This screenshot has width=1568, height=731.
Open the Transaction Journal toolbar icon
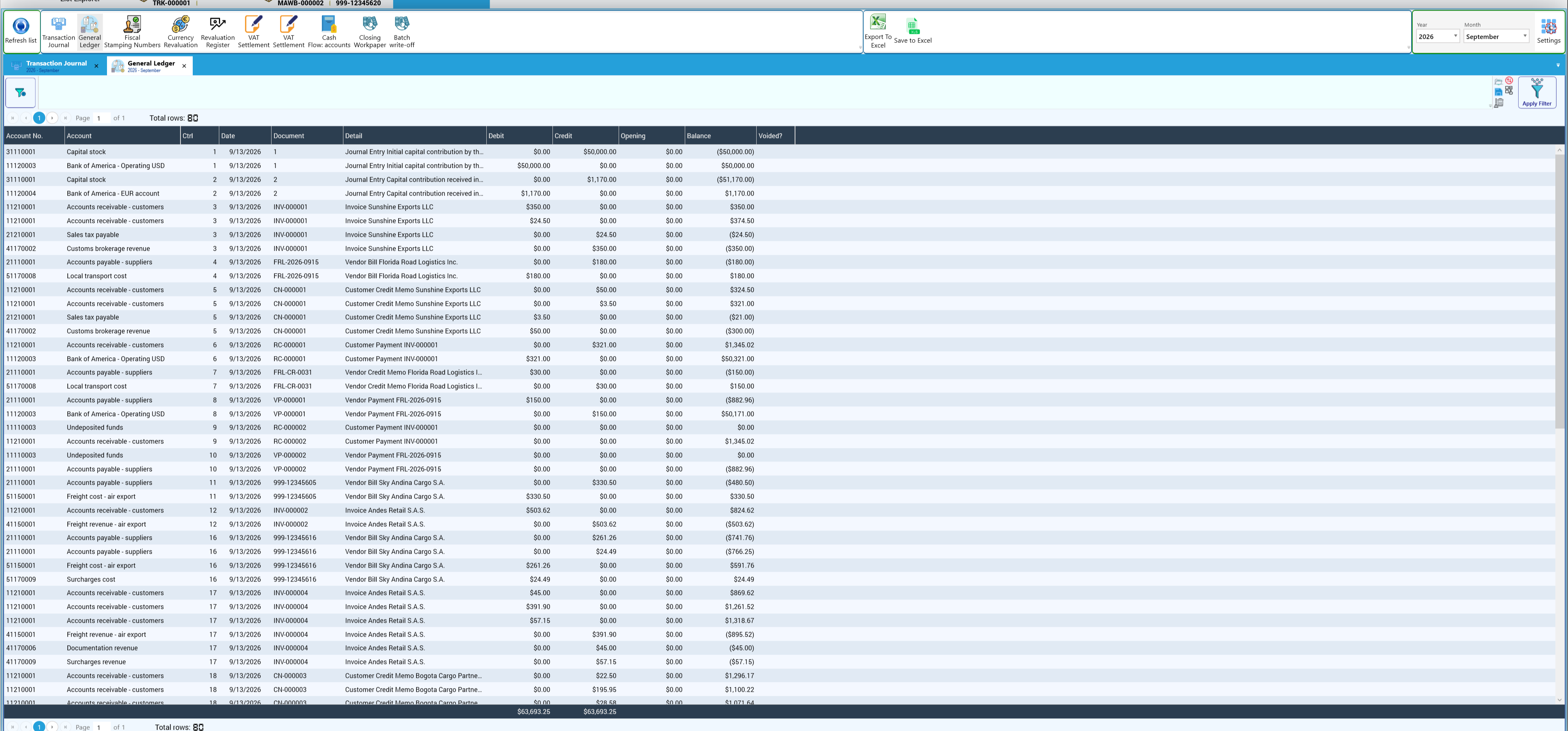[x=58, y=32]
